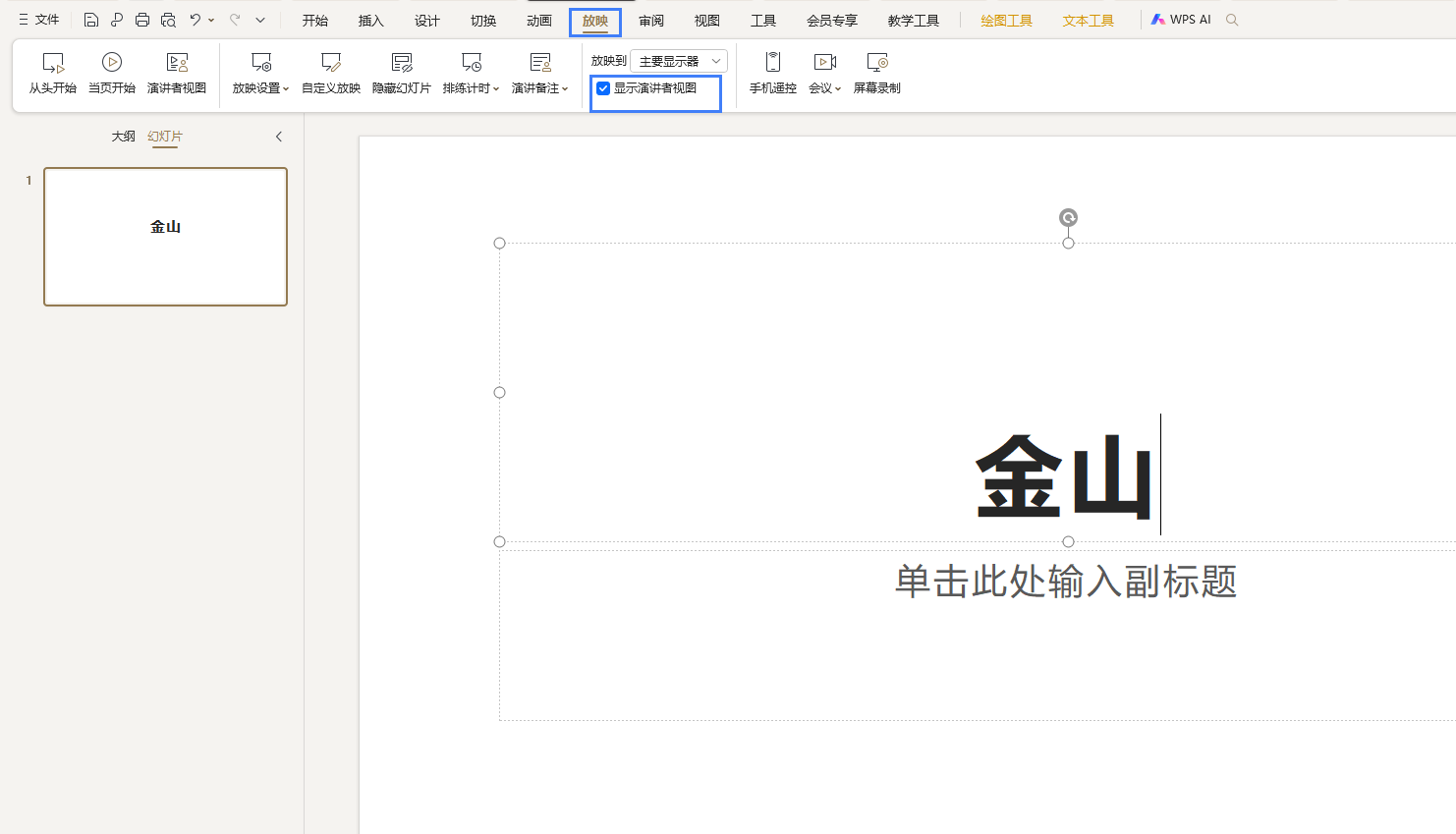Expand 会议 dropdown arrow
The width and height of the screenshot is (1456, 834).
click(x=838, y=88)
